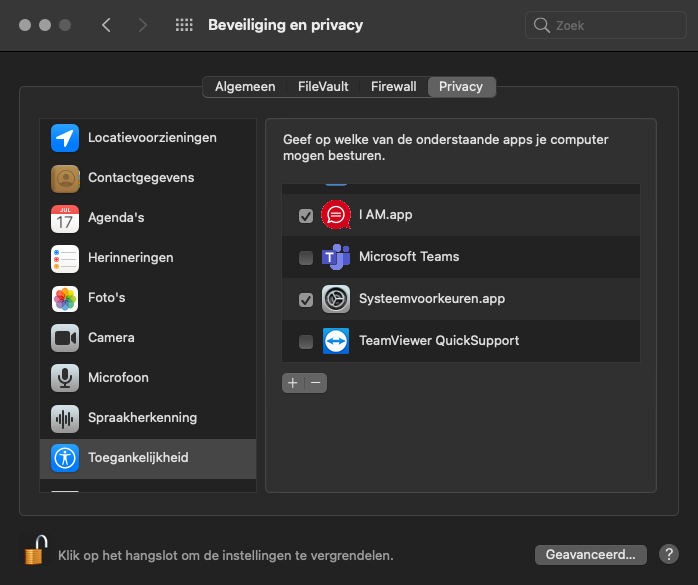Screen dimensions: 698x585
Task: Switch to the FileVault tab
Action: [323, 87]
